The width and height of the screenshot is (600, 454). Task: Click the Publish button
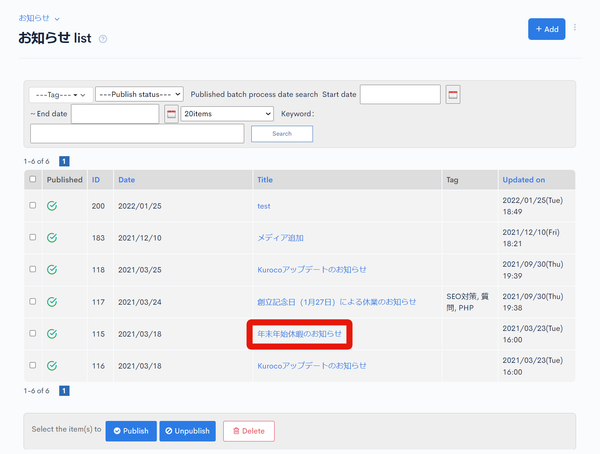coord(131,431)
